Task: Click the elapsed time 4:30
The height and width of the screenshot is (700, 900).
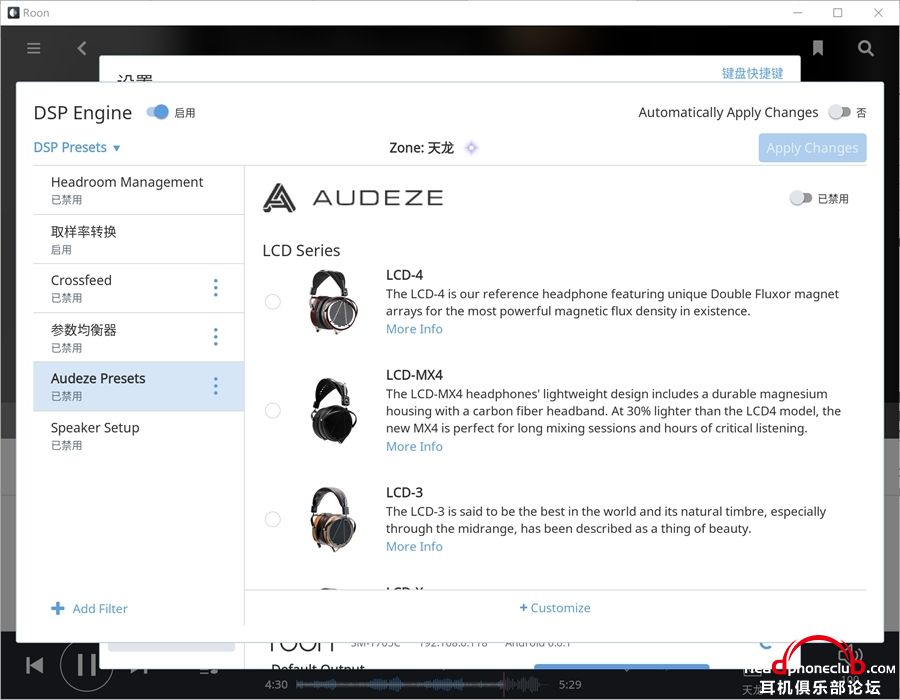Action: pyautogui.click(x=276, y=685)
